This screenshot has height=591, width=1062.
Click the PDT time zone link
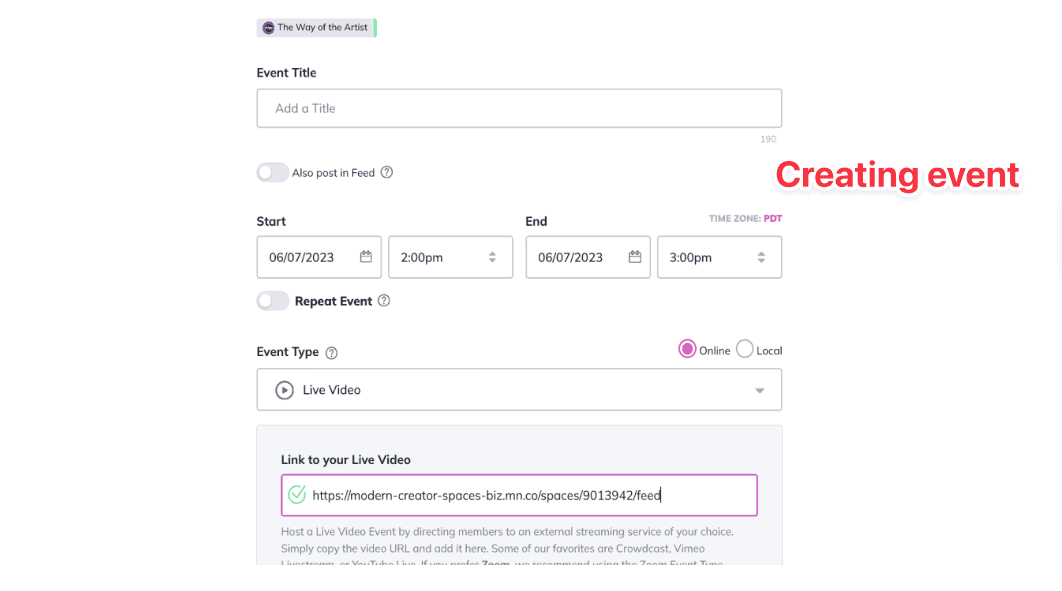773,219
